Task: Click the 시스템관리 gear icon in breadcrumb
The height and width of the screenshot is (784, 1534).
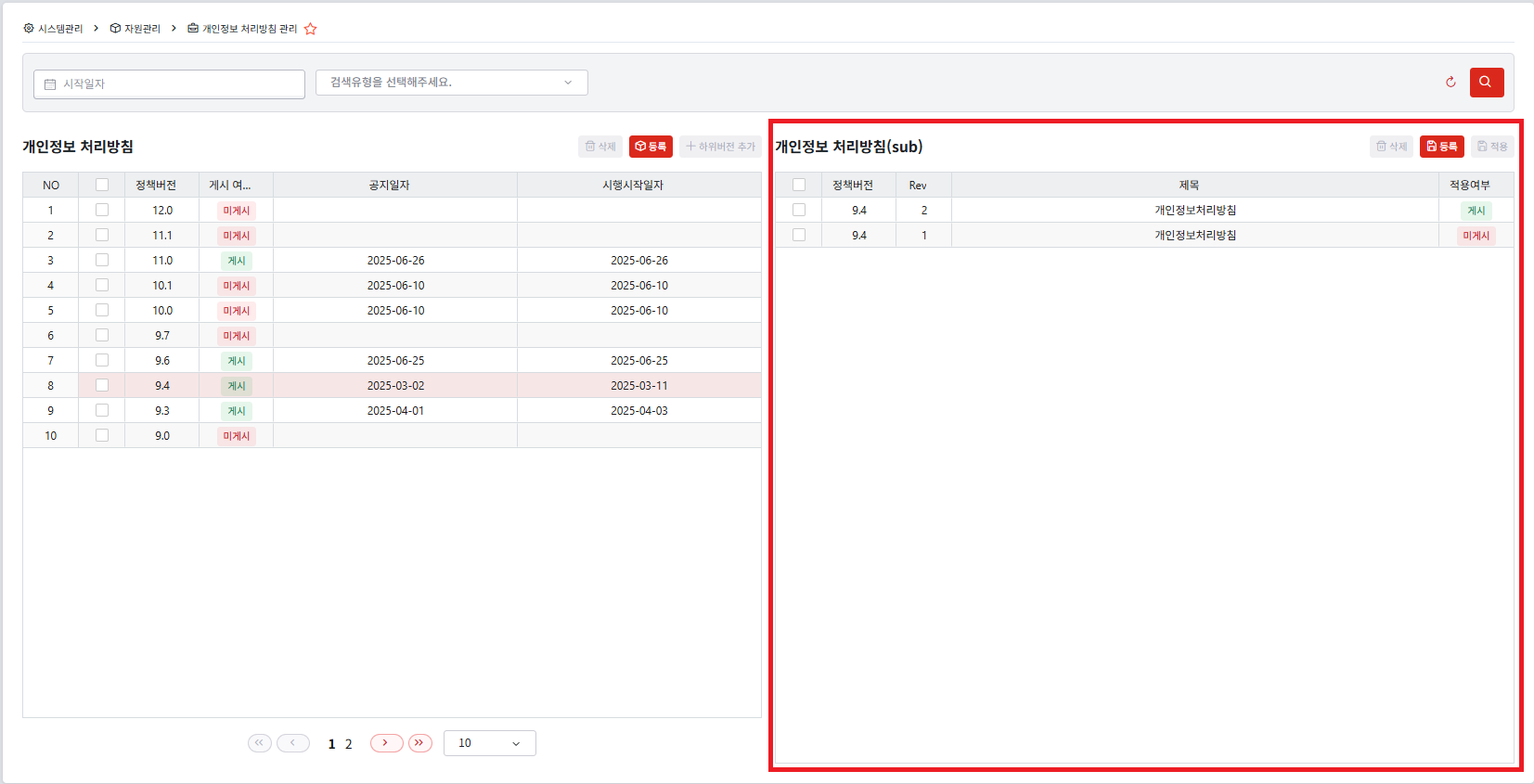Action: point(28,29)
